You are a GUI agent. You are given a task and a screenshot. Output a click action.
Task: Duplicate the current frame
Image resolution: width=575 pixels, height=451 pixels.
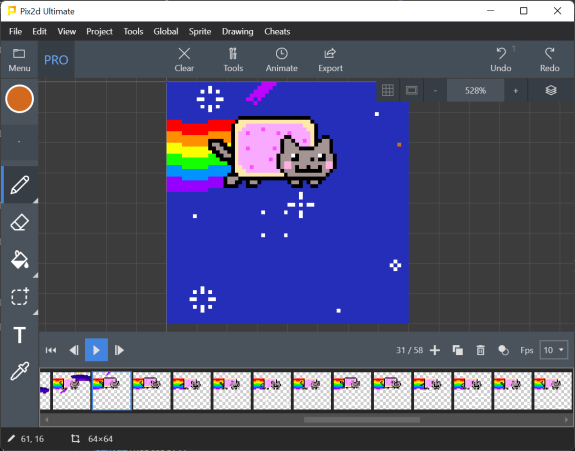coord(458,350)
